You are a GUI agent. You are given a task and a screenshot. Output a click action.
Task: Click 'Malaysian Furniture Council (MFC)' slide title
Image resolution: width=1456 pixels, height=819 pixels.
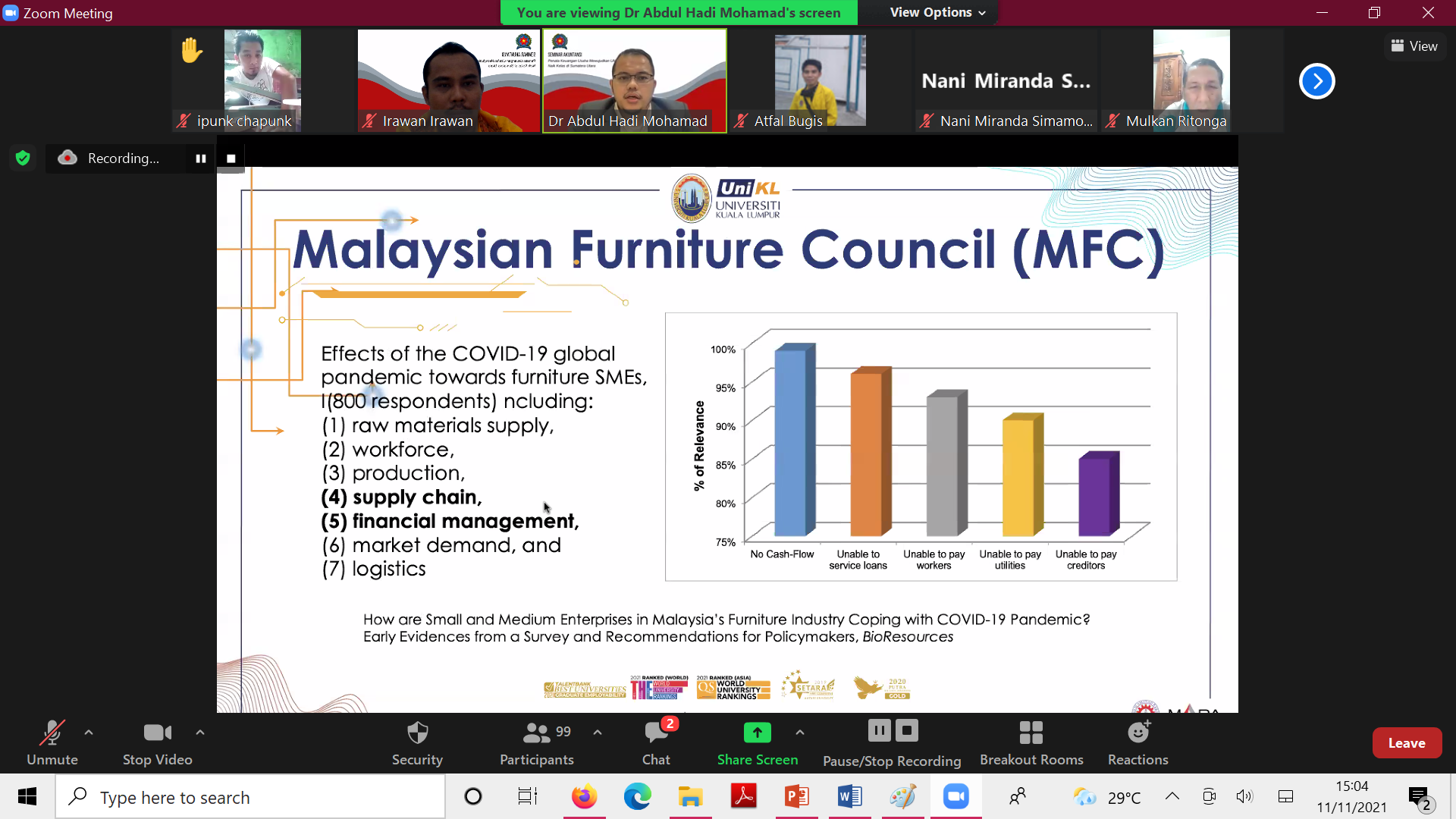(x=729, y=250)
